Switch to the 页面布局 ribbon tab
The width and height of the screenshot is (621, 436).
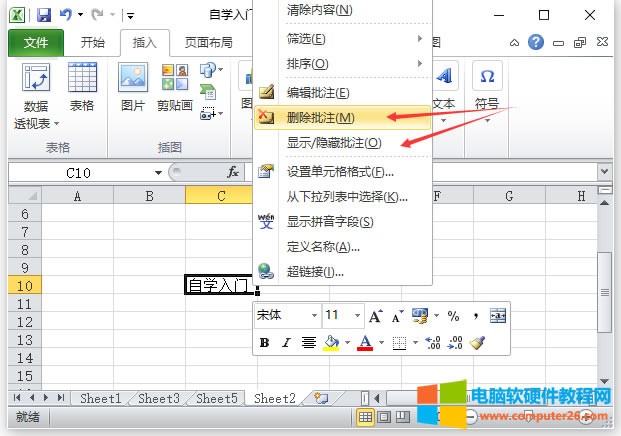(209, 42)
